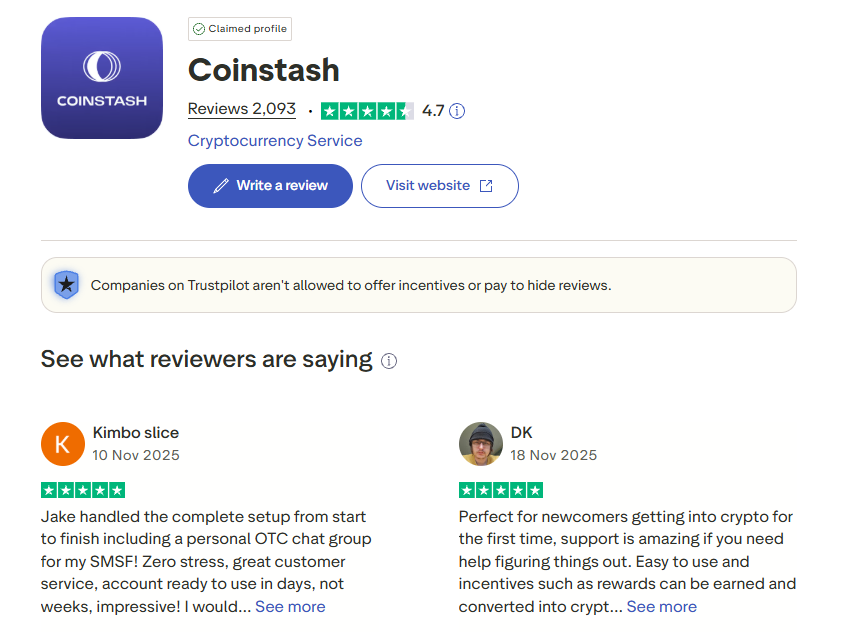Screen dimensions: 846x632
Task: Click Kimbo slice's orange K avatar
Action: click(63, 444)
